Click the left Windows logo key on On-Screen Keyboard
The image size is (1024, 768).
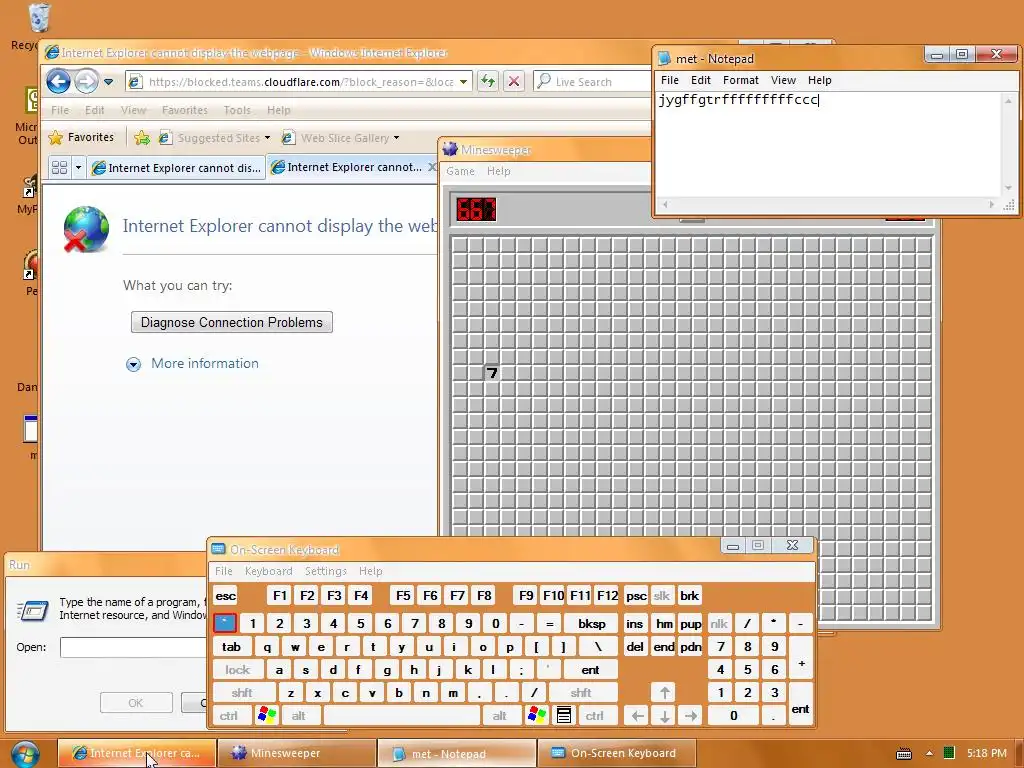(267, 716)
